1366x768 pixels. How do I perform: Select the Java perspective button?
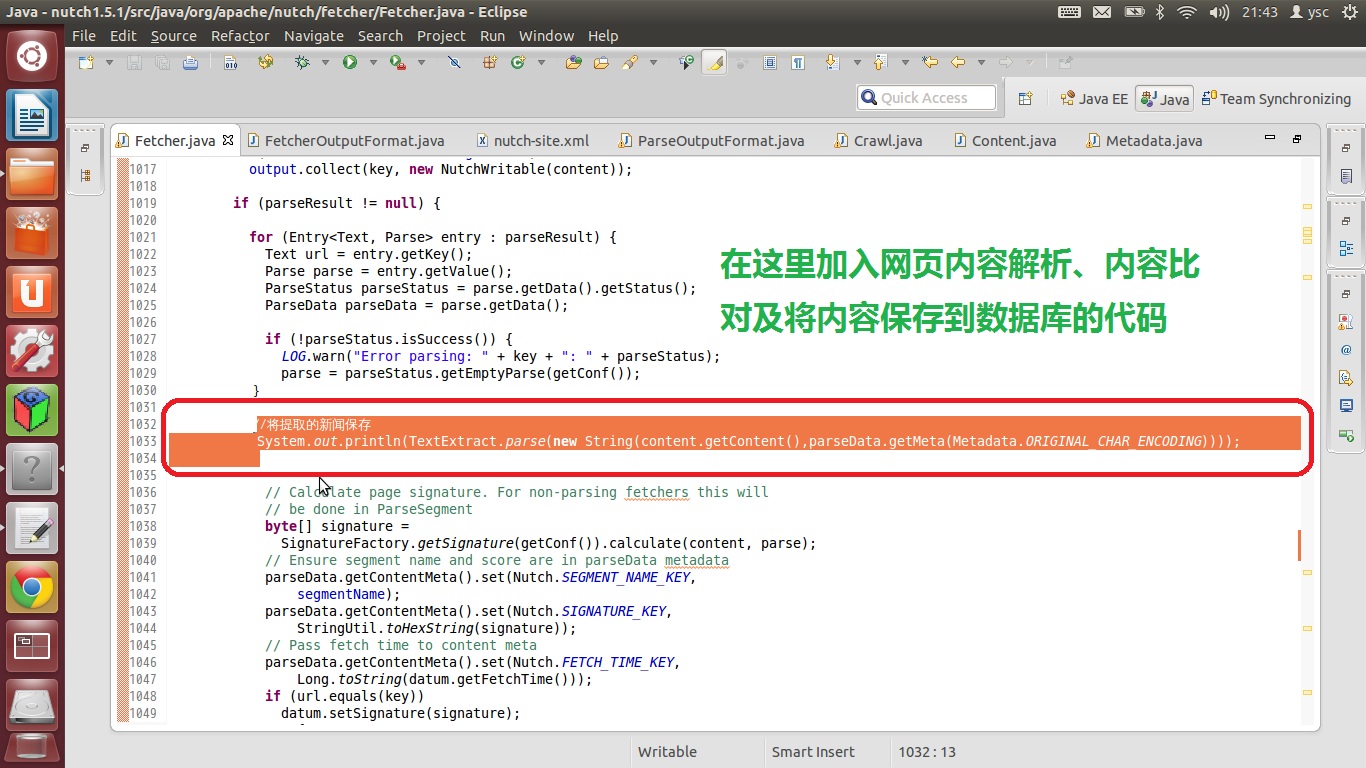(x=1164, y=98)
